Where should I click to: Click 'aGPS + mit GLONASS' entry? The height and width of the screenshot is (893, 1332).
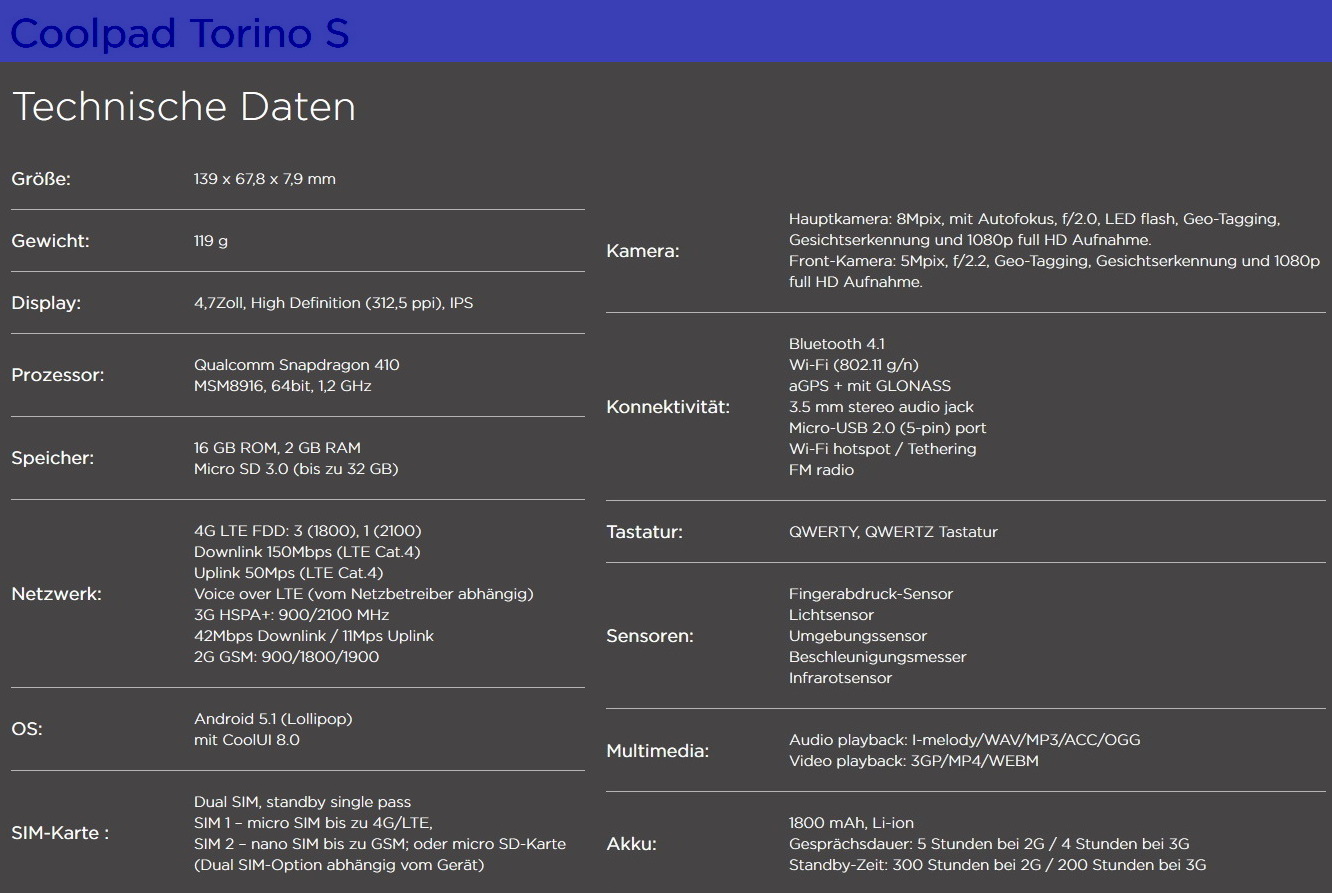[x=870, y=386]
